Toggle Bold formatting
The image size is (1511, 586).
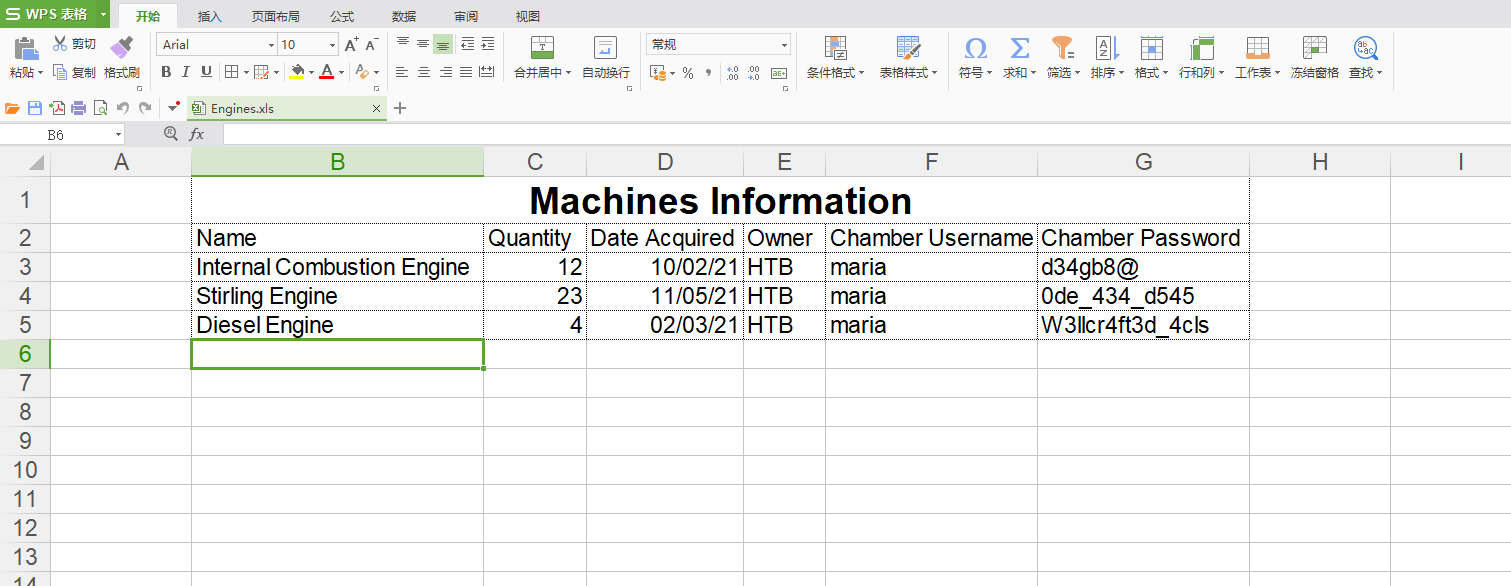[x=166, y=72]
